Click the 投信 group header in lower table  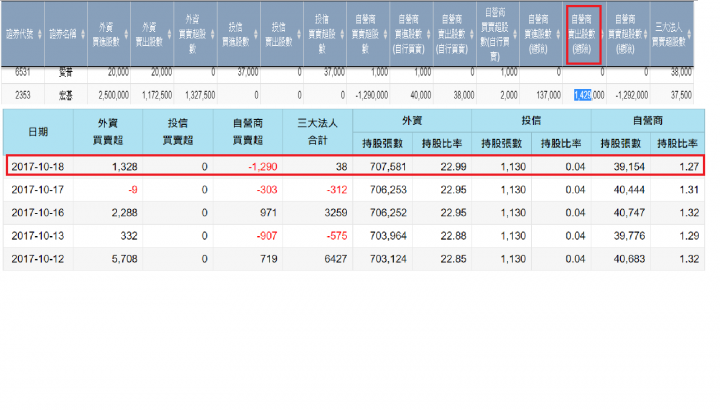(x=531, y=121)
